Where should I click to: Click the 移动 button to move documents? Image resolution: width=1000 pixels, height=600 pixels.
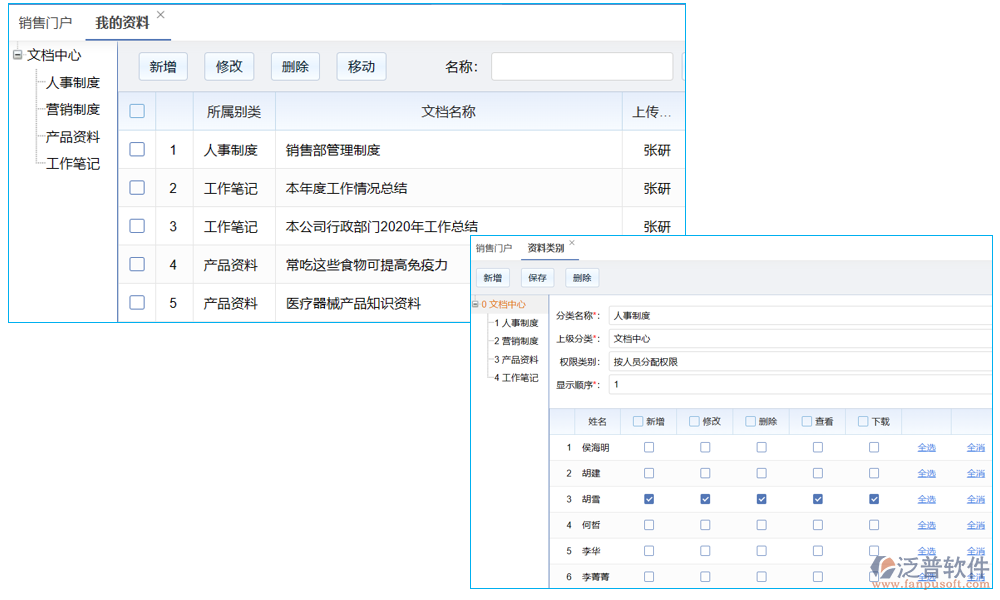361,66
